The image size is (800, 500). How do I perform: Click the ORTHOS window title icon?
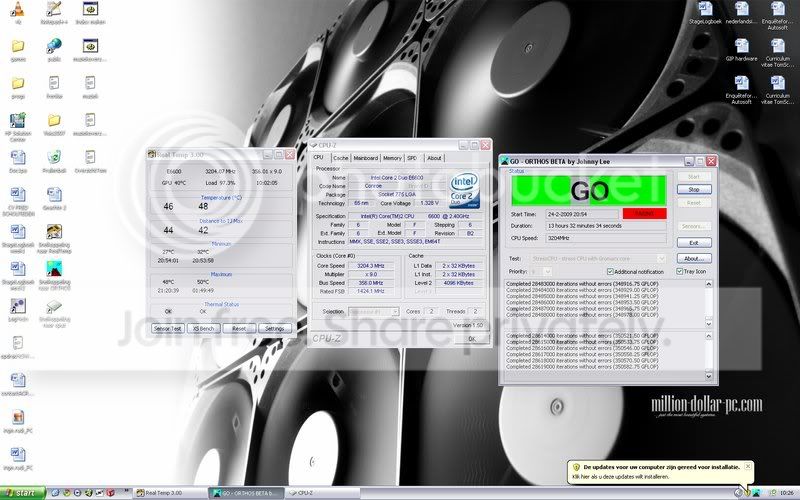pyautogui.click(x=504, y=161)
